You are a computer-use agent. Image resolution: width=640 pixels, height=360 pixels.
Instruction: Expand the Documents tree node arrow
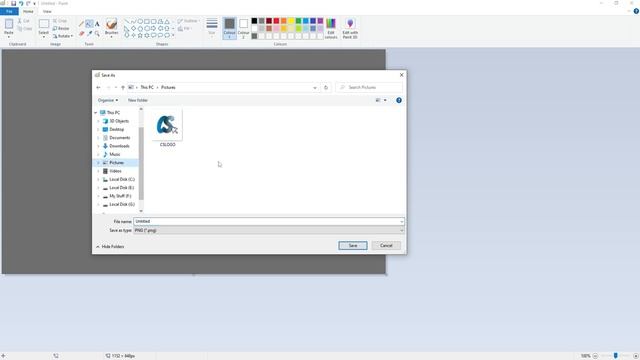(x=98, y=138)
